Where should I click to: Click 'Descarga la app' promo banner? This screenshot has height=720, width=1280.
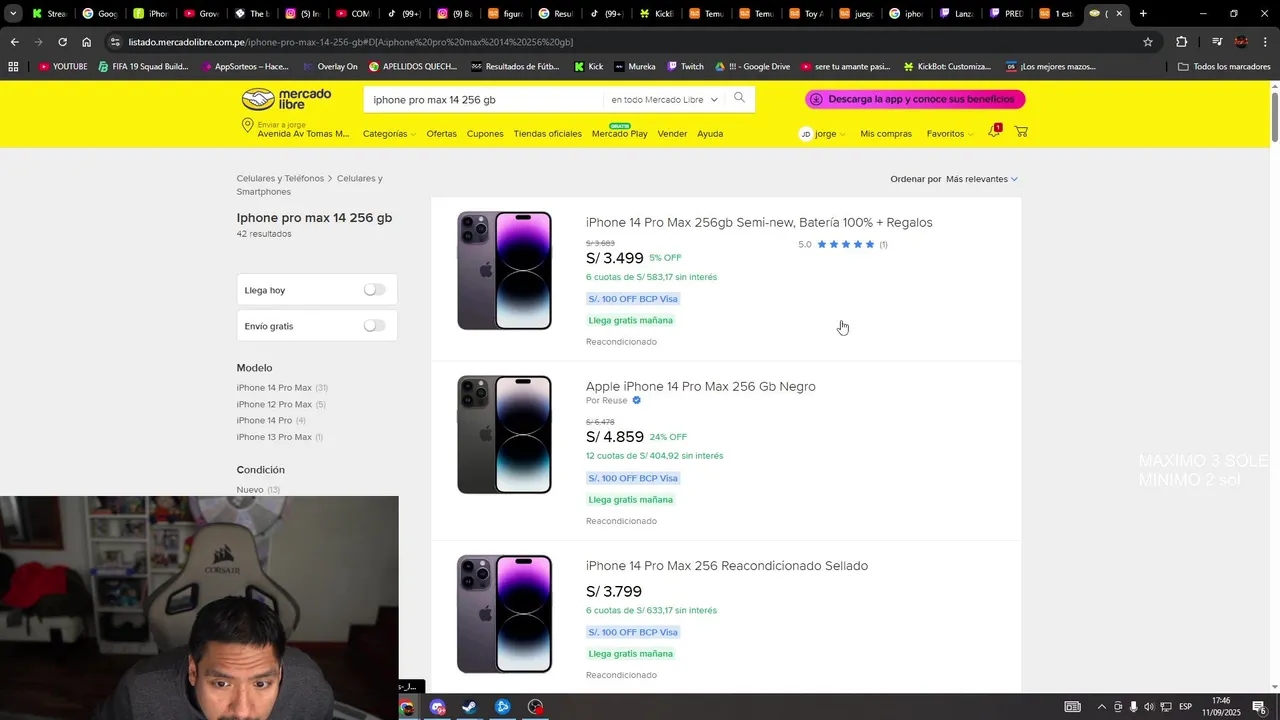pyautogui.click(x=915, y=99)
